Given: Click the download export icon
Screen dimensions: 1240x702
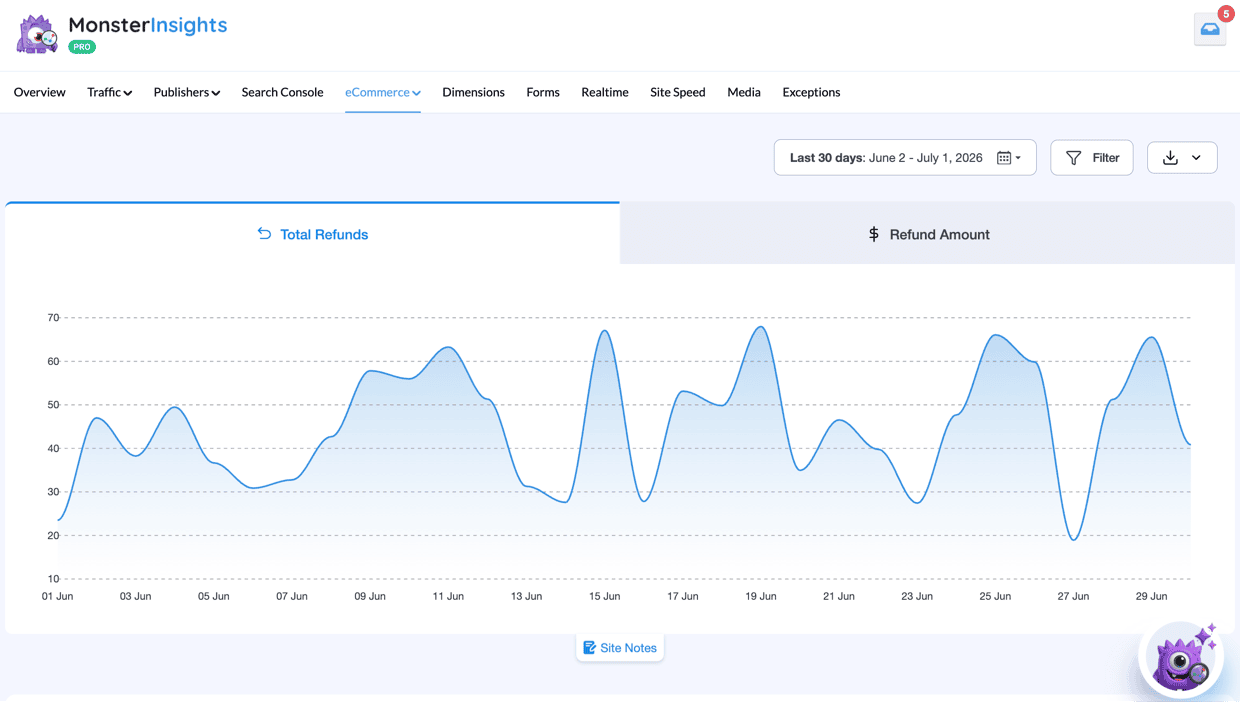Looking at the screenshot, I should pos(1170,158).
